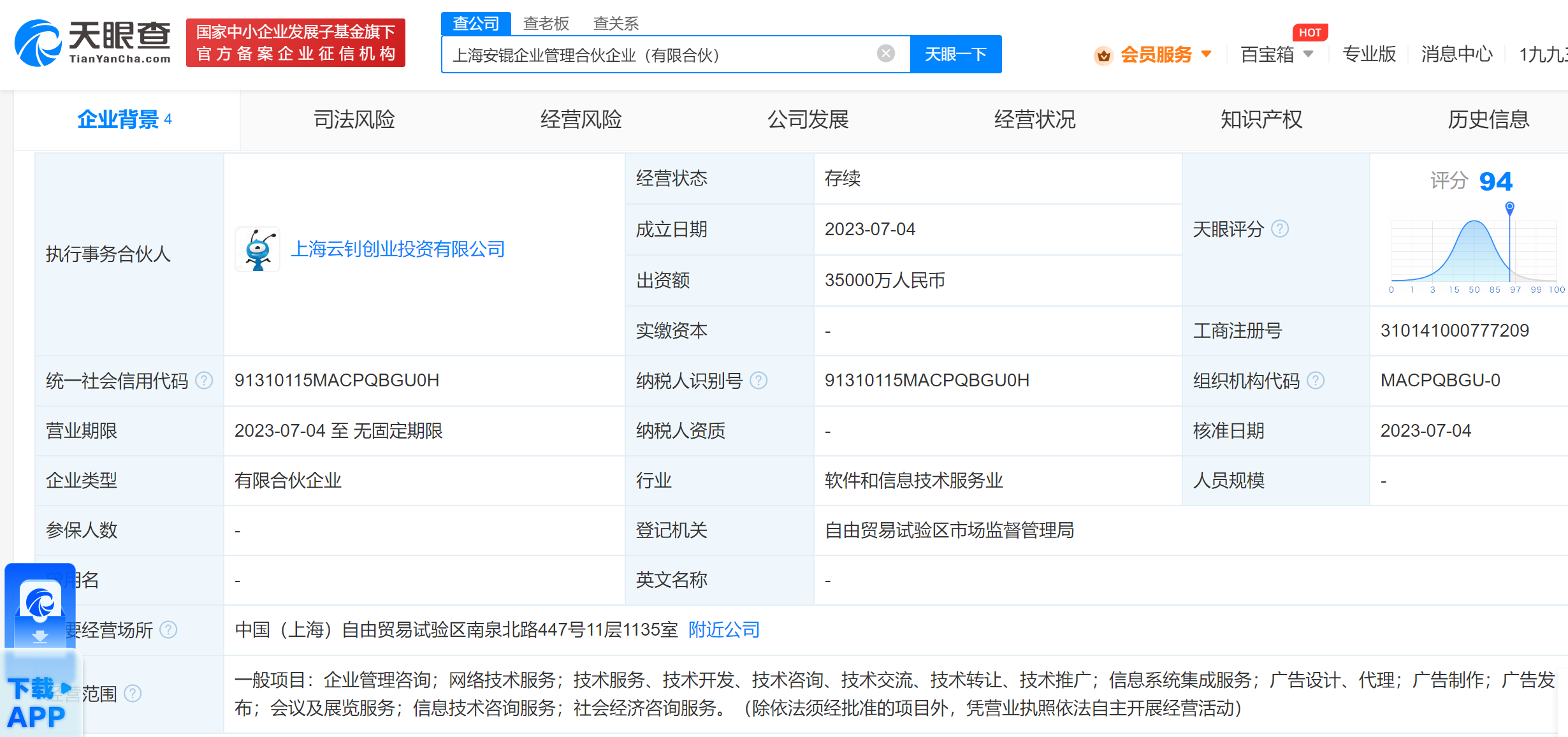Open help icon beside 组织机构代码
Image resolution: width=1568 pixels, height=737 pixels.
click(x=1316, y=381)
